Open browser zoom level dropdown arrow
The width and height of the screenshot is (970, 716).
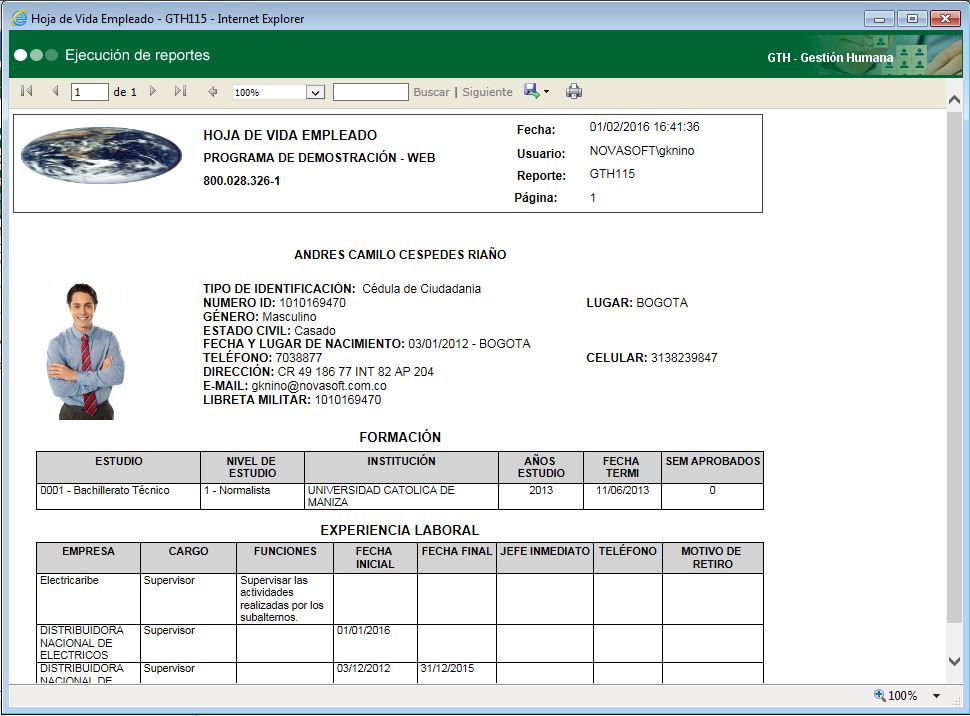coord(937,696)
